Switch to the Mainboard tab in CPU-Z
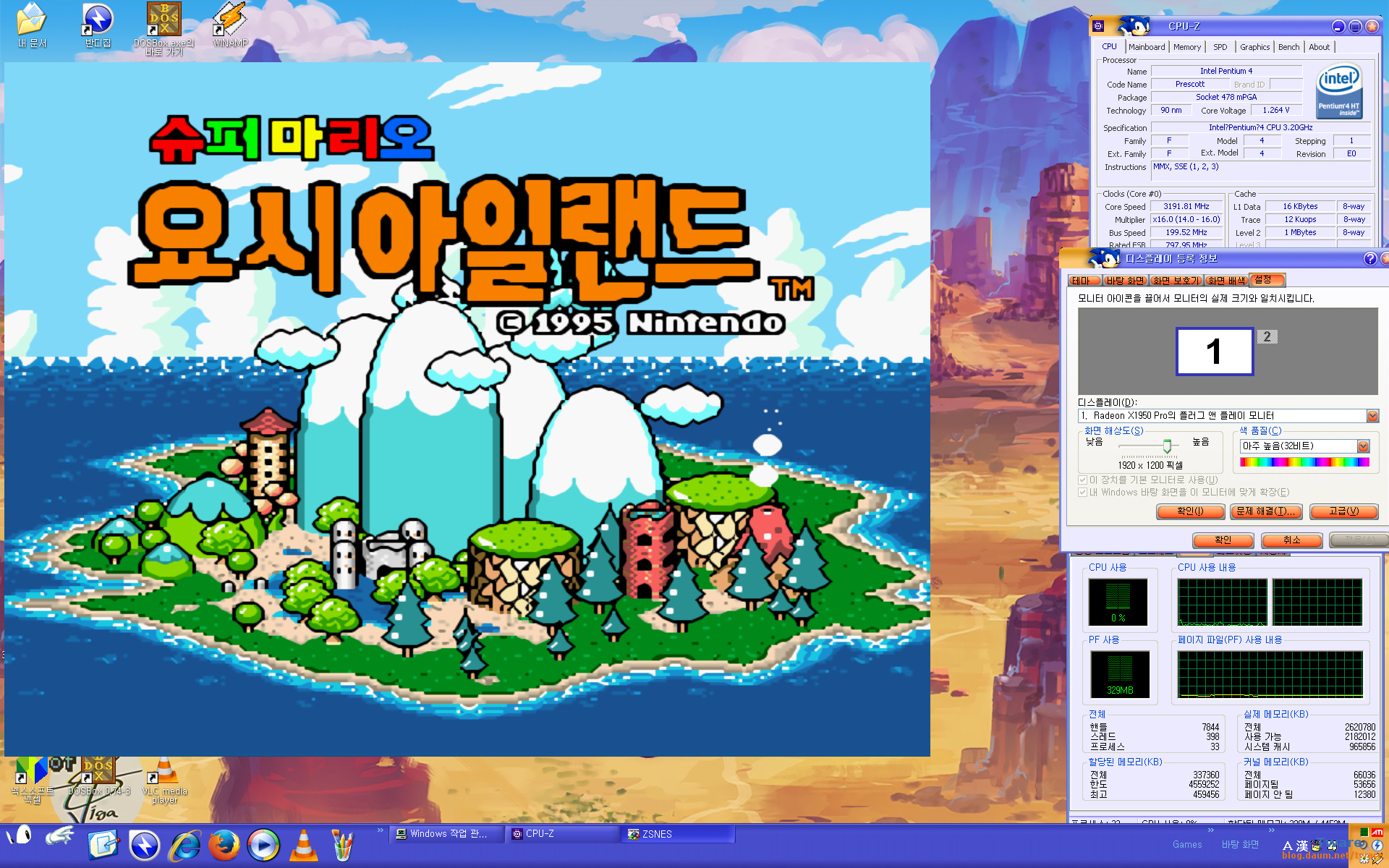The image size is (1389, 868). (1147, 47)
